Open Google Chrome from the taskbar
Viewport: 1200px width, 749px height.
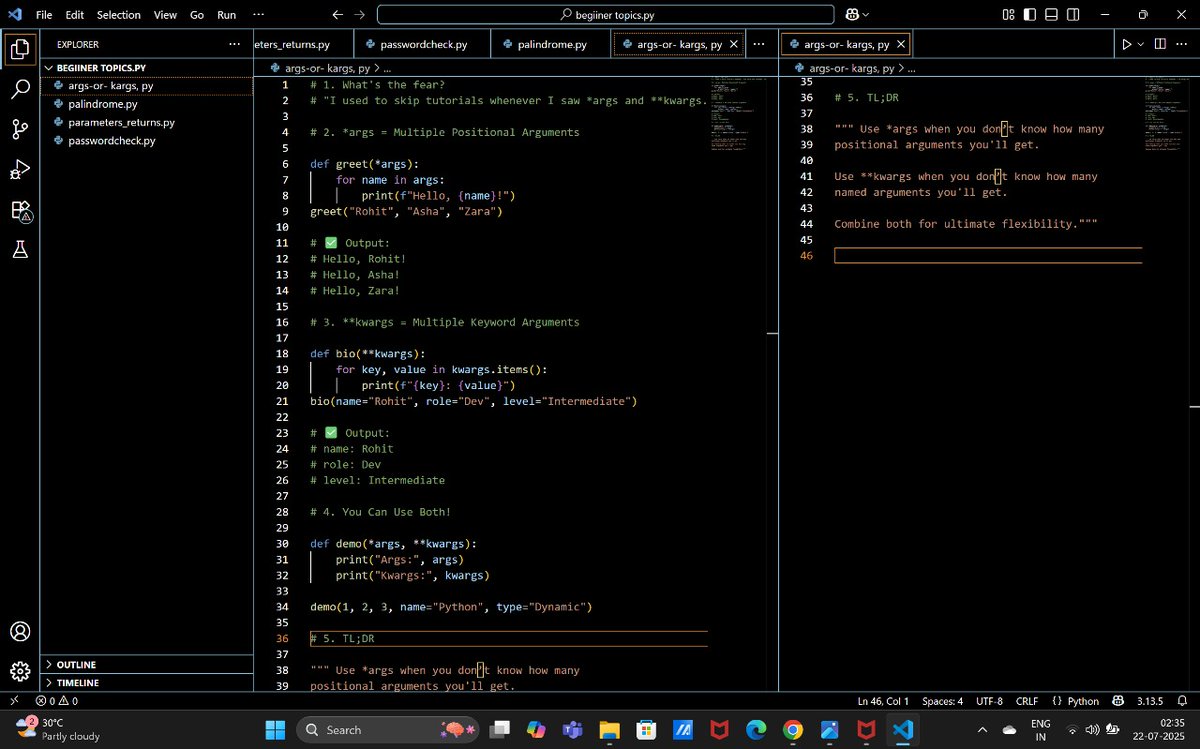point(792,730)
